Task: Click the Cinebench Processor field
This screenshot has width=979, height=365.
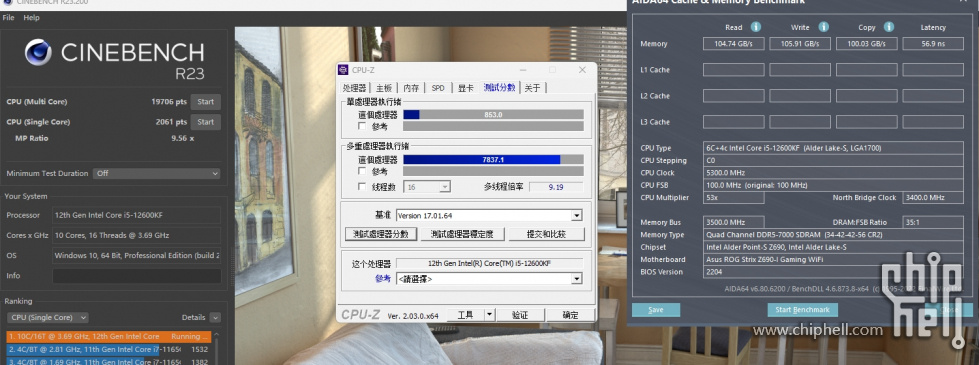Action: click(x=136, y=215)
